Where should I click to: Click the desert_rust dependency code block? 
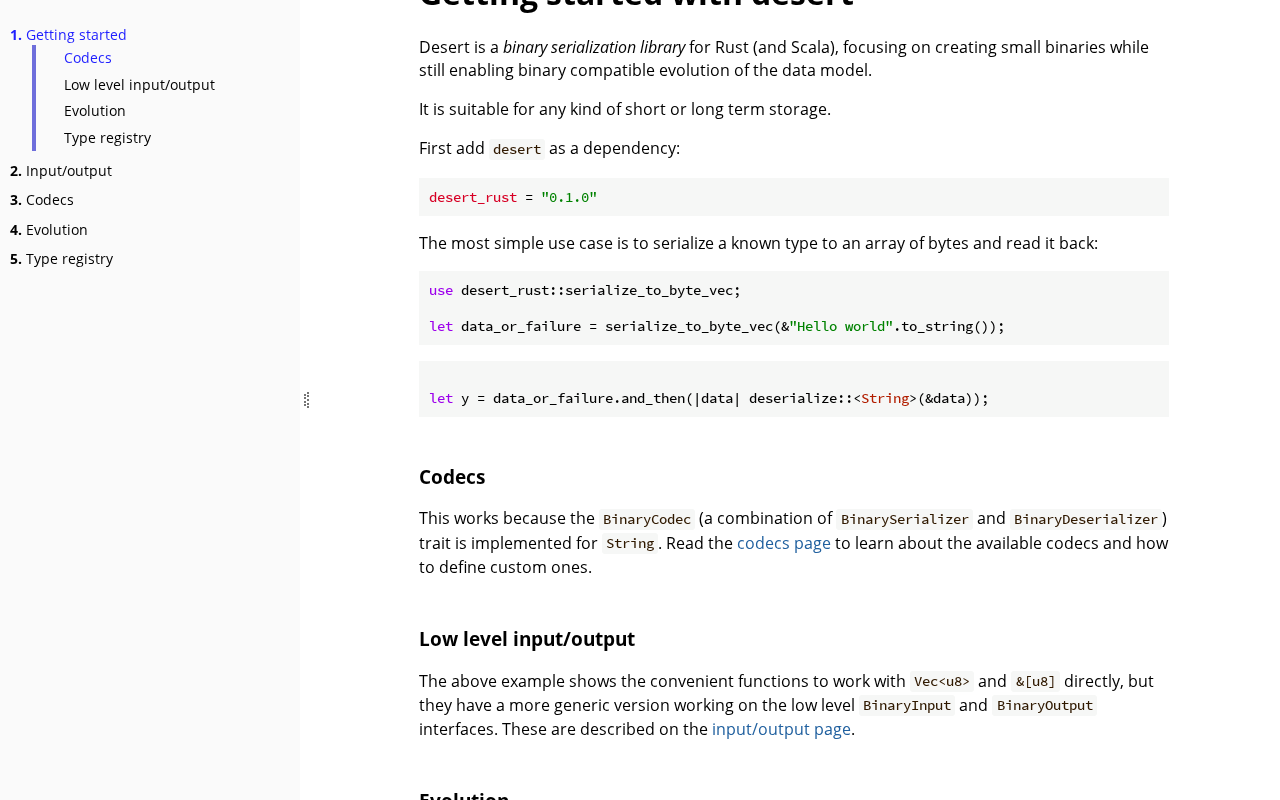pos(793,197)
